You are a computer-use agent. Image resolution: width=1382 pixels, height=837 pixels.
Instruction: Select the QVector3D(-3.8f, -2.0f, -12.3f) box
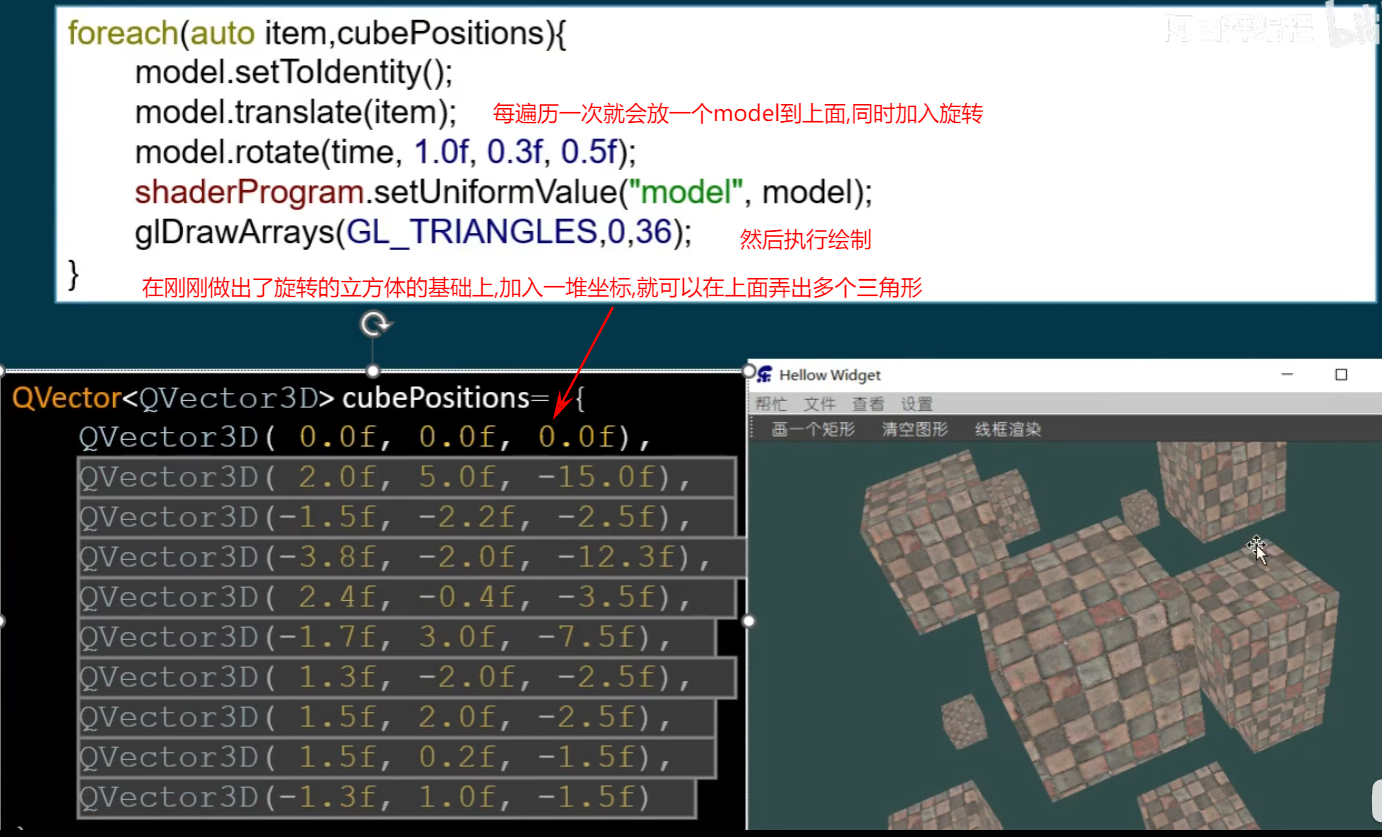[412, 557]
